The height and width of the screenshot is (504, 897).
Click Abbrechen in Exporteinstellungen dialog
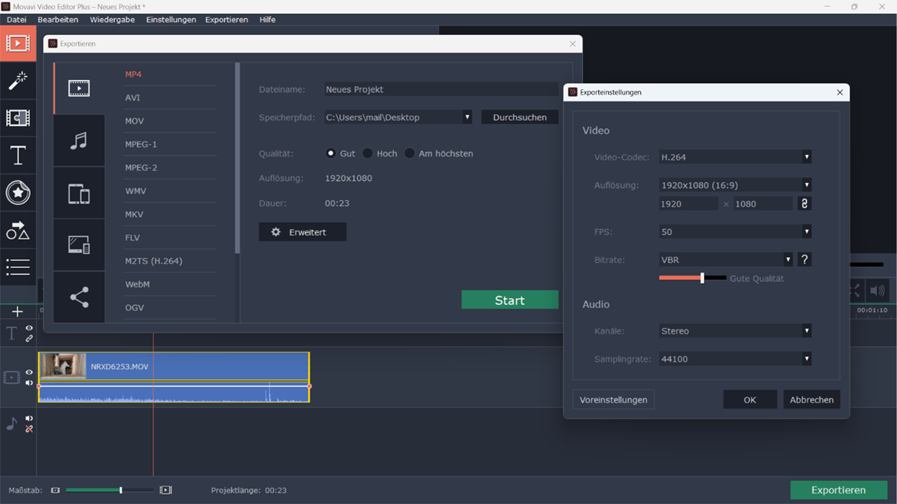811,400
